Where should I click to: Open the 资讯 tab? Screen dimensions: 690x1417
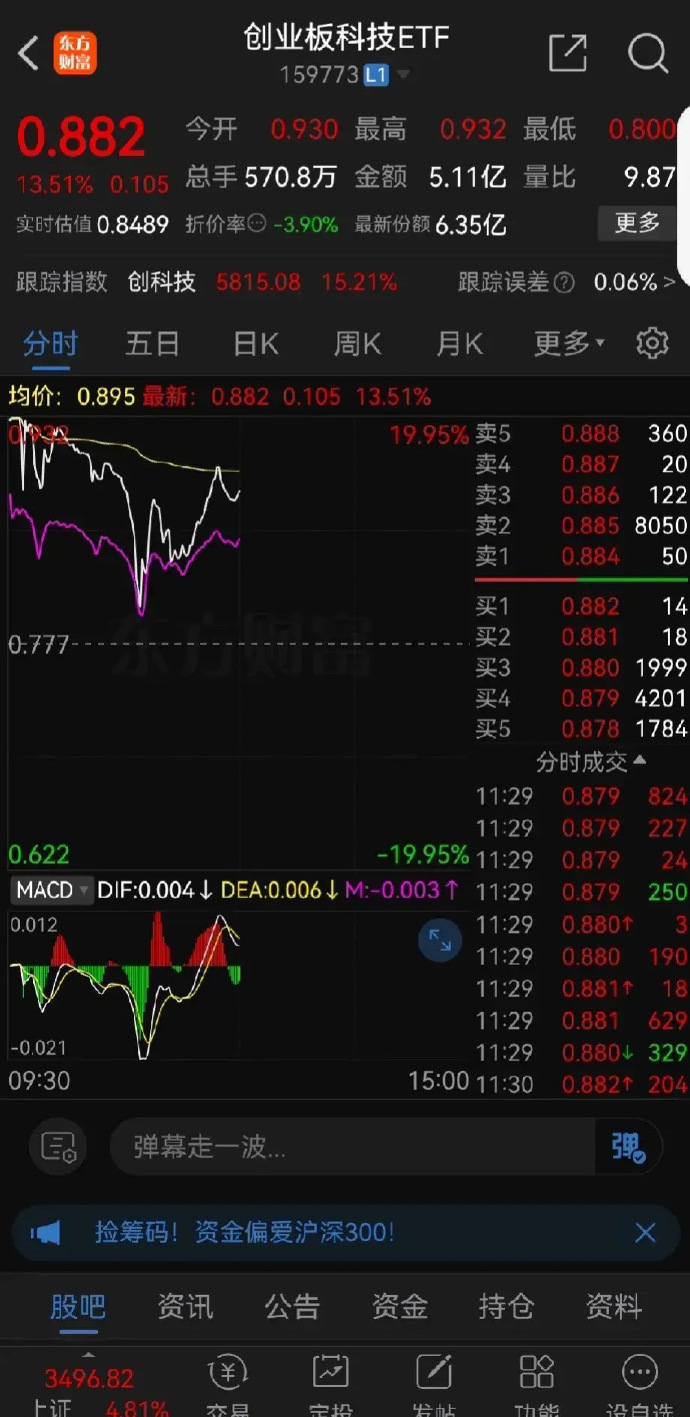(x=185, y=1306)
